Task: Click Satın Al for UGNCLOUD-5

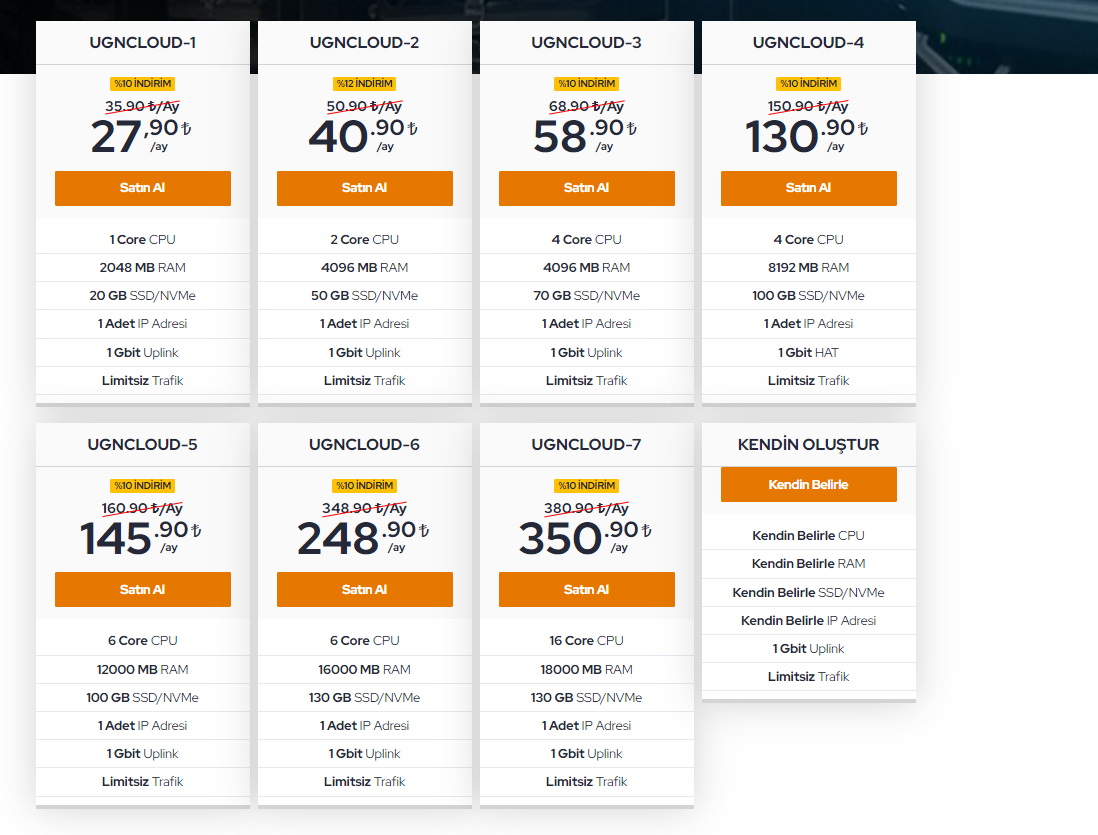Action: 143,590
